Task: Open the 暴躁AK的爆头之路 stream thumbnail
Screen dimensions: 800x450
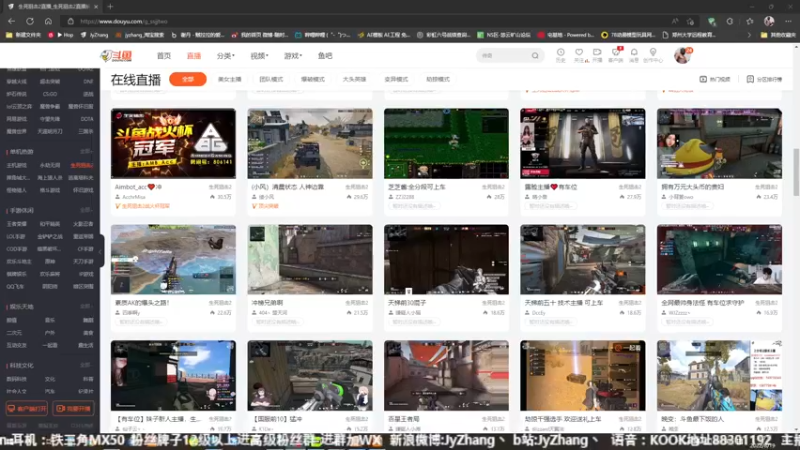Action: [x=173, y=260]
